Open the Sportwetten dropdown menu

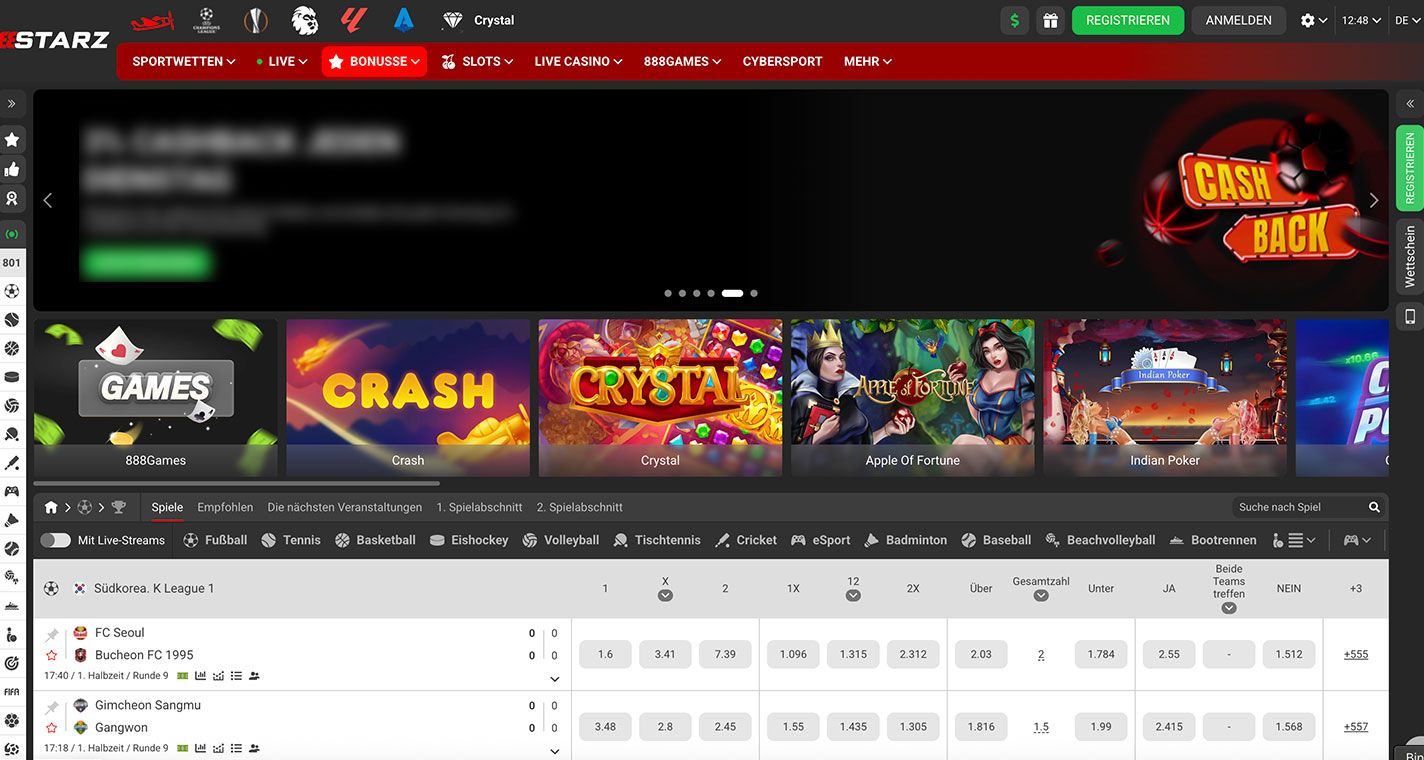tap(183, 61)
